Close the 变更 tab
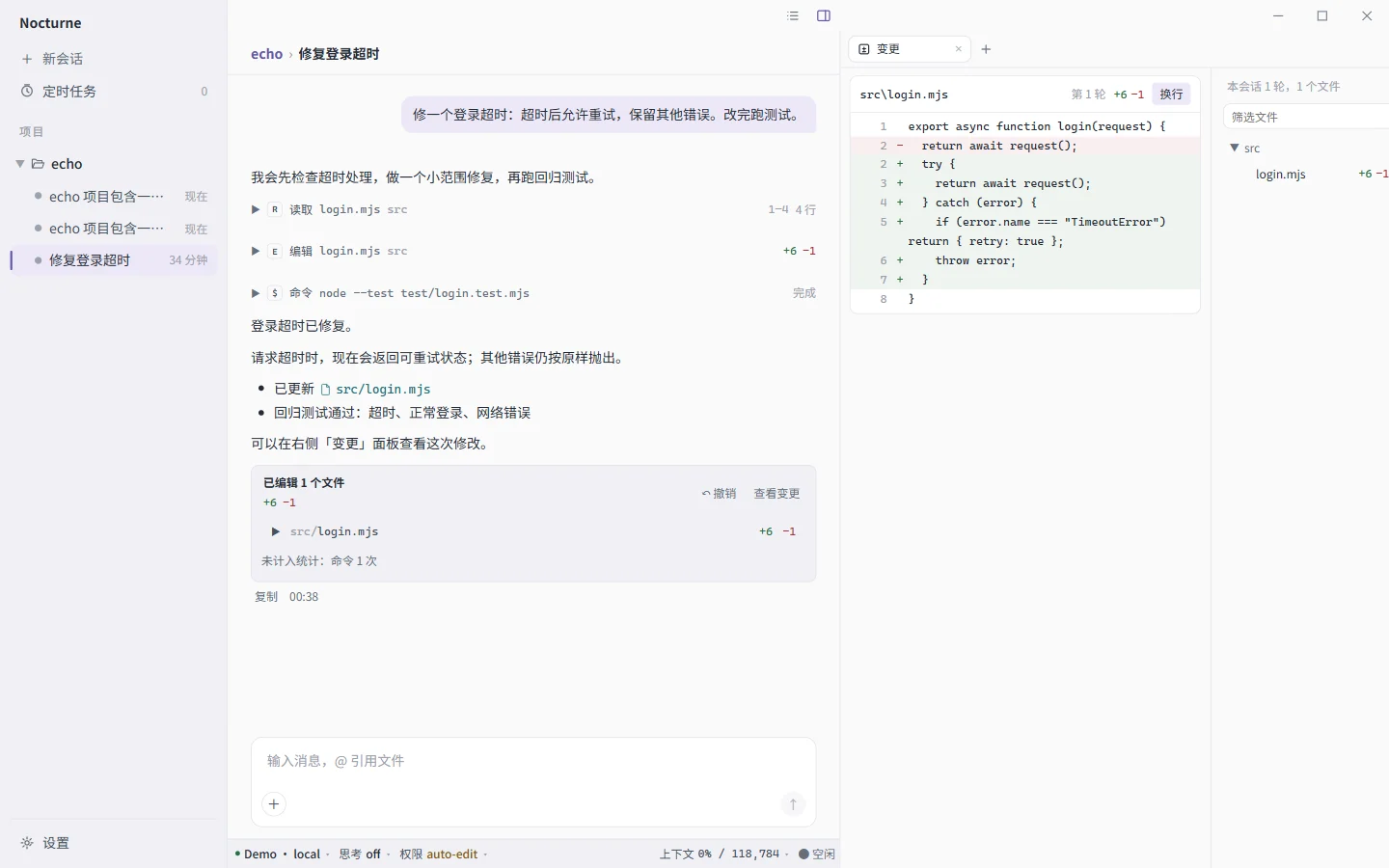This screenshot has height=868, width=1389. (959, 49)
